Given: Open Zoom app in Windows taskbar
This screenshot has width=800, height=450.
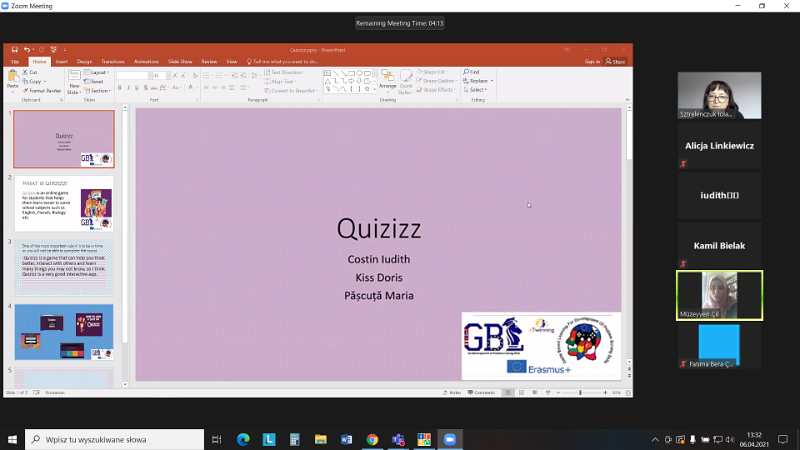Looking at the screenshot, I should tap(449, 439).
